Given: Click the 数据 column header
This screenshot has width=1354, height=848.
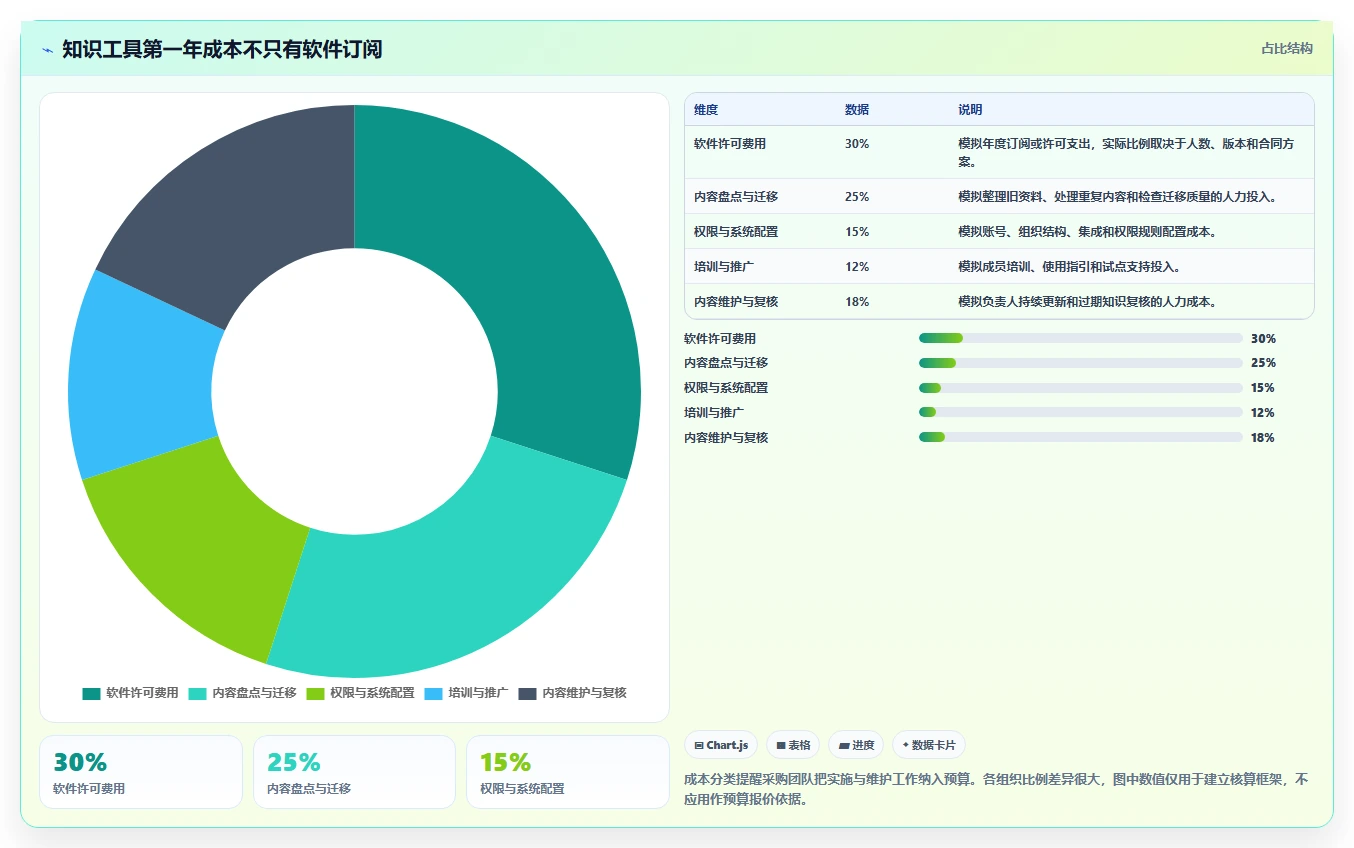Looking at the screenshot, I should pos(857,110).
